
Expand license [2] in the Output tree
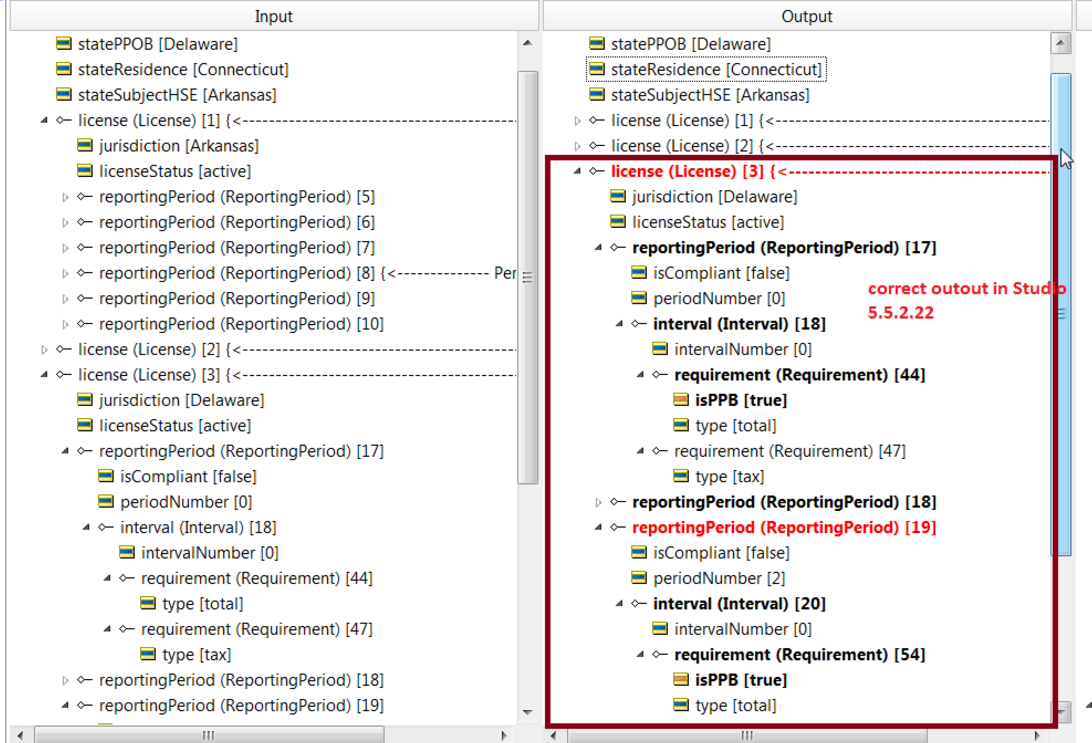pyautogui.click(x=577, y=146)
